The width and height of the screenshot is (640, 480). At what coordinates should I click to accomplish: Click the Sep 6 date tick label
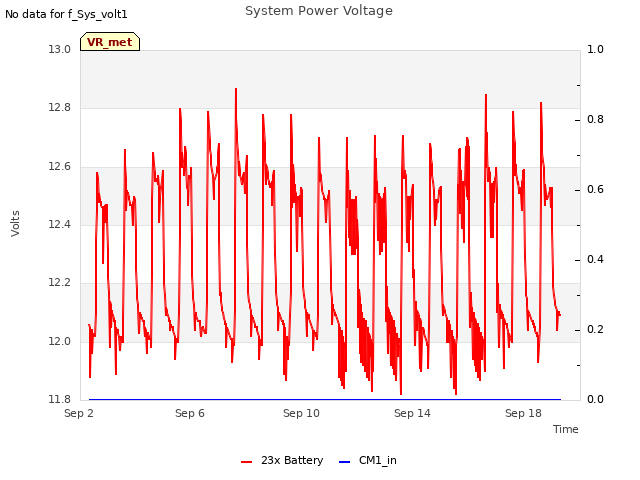click(x=190, y=413)
